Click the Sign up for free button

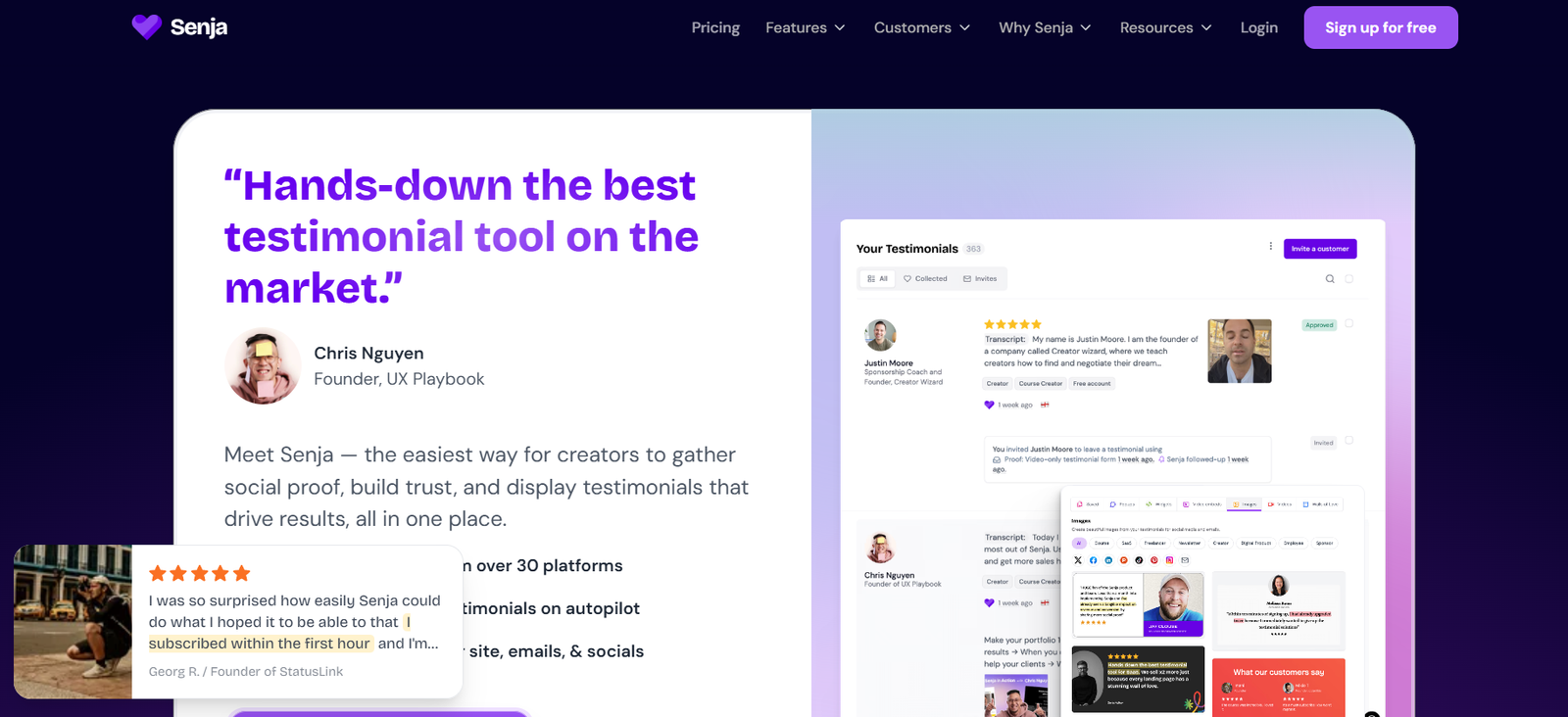pos(1380,27)
